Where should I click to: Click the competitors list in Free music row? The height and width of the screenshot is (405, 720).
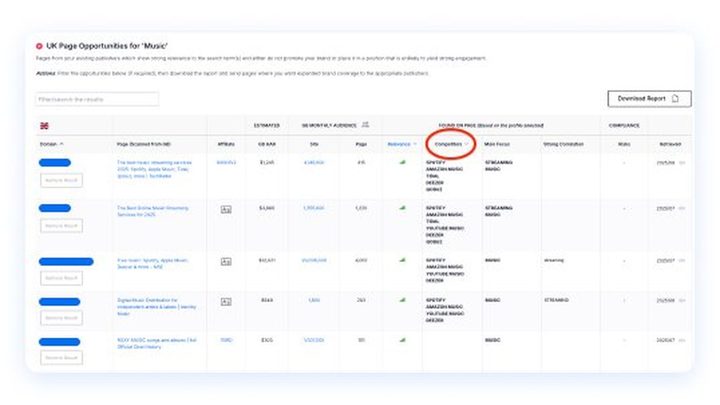444,270
